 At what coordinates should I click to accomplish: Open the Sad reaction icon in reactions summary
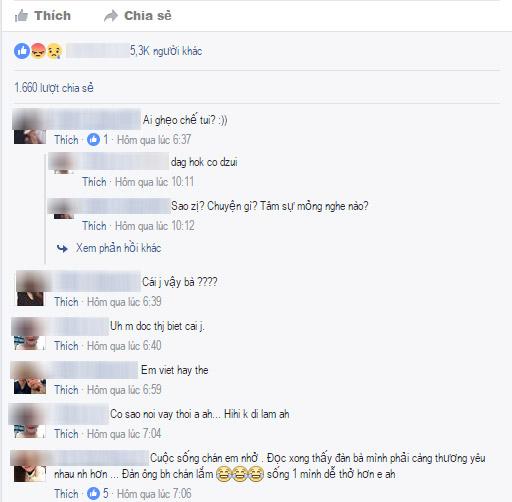(x=54, y=51)
